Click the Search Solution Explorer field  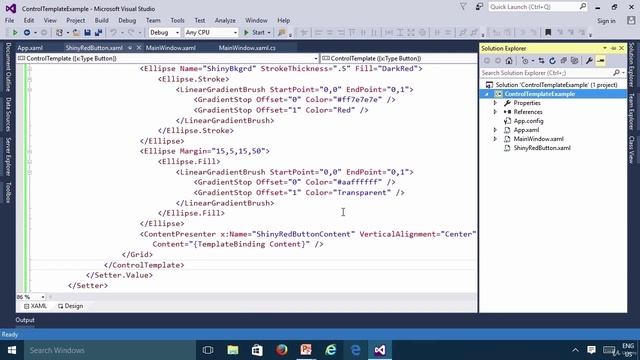[x=553, y=73]
